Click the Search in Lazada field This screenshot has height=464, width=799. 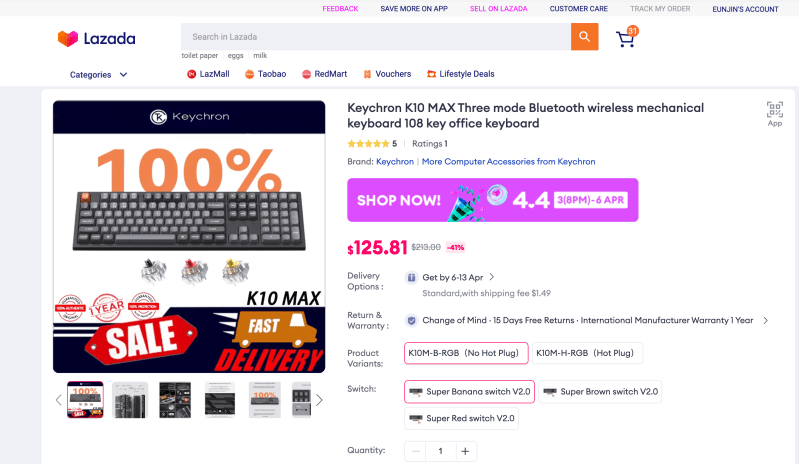[375, 37]
